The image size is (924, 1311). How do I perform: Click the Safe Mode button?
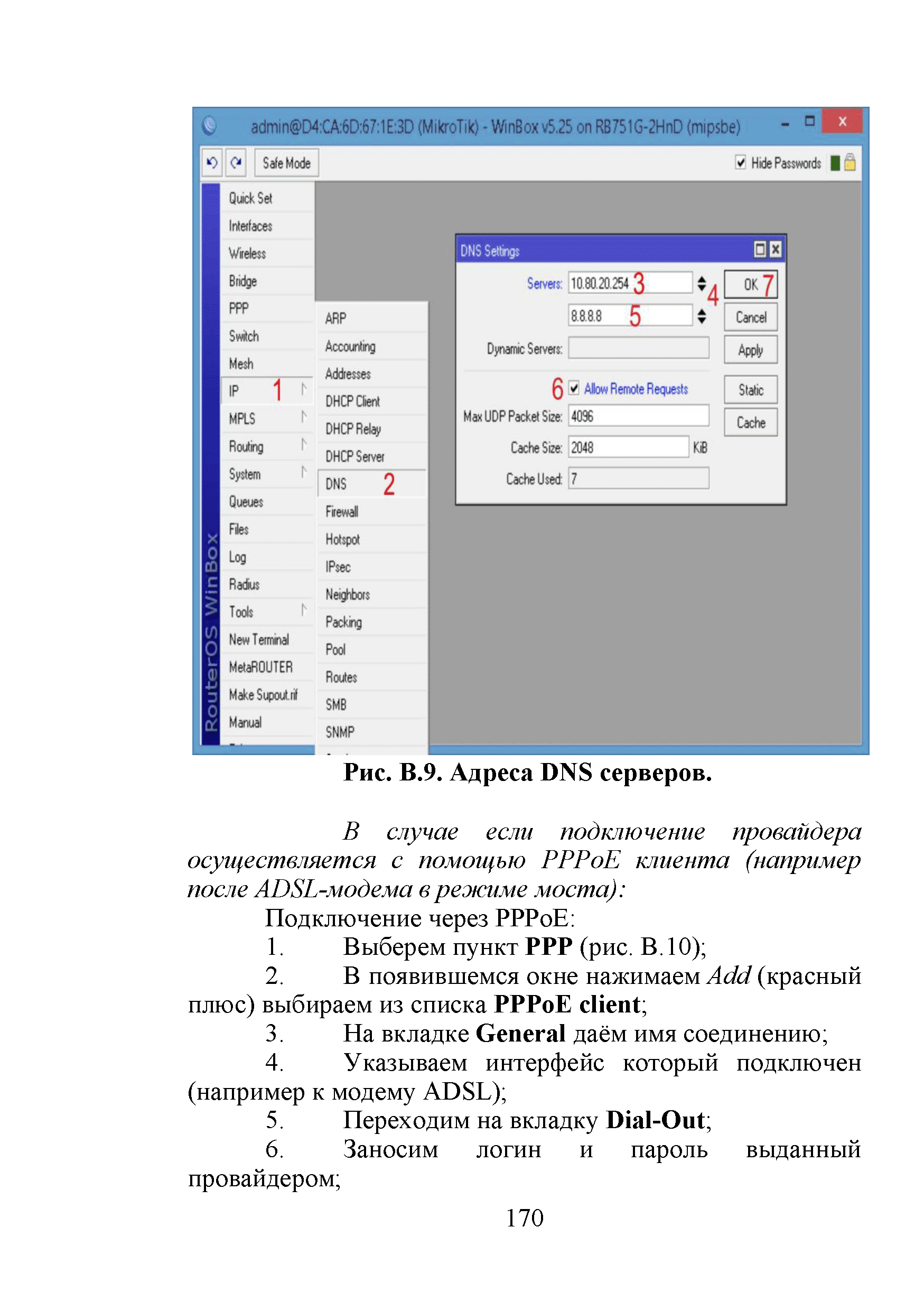286,163
